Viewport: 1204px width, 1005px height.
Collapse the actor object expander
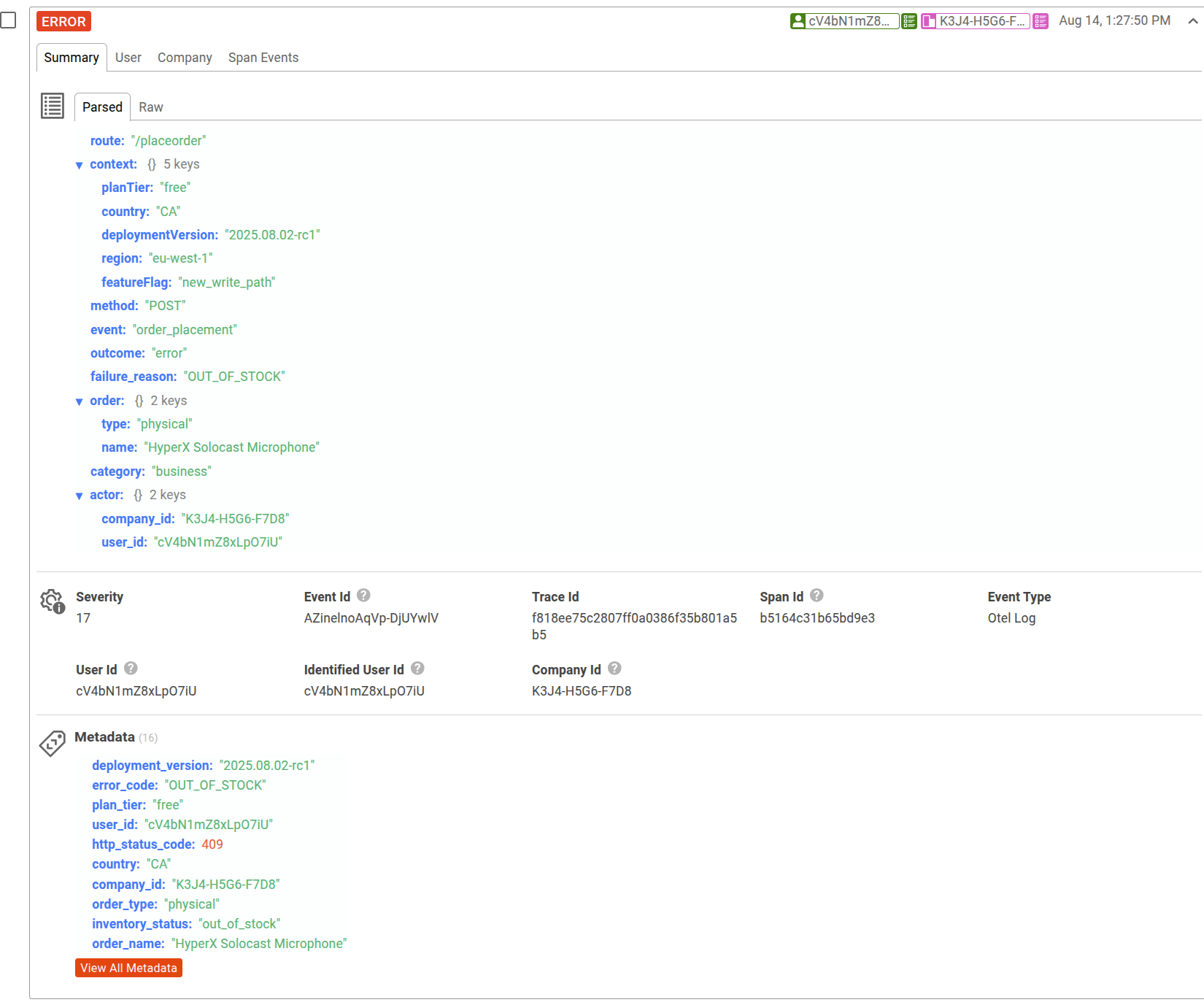tap(80, 495)
